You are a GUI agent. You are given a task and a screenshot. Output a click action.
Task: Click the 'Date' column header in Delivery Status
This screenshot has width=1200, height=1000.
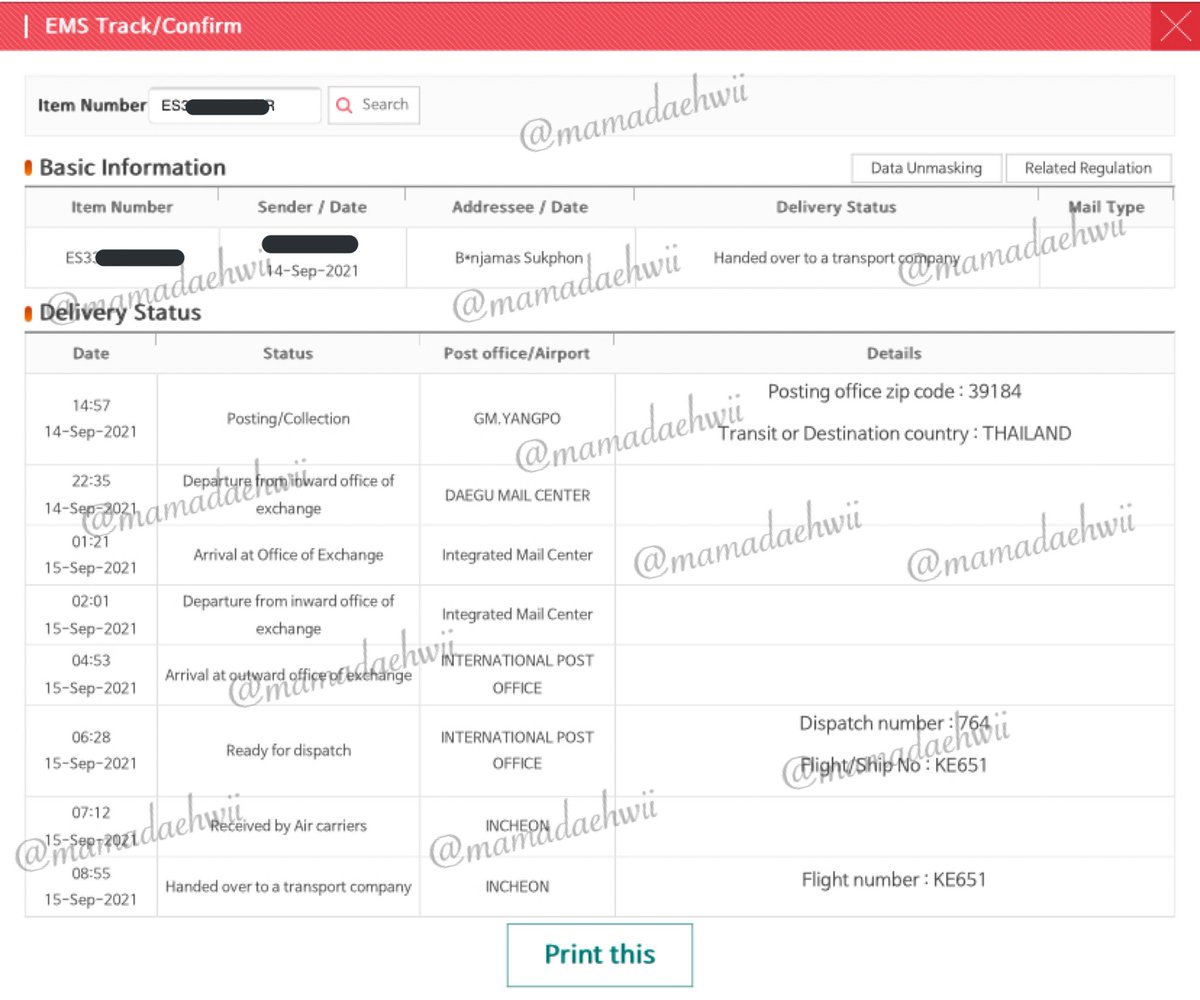pyautogui.click(x=91, y=354)
